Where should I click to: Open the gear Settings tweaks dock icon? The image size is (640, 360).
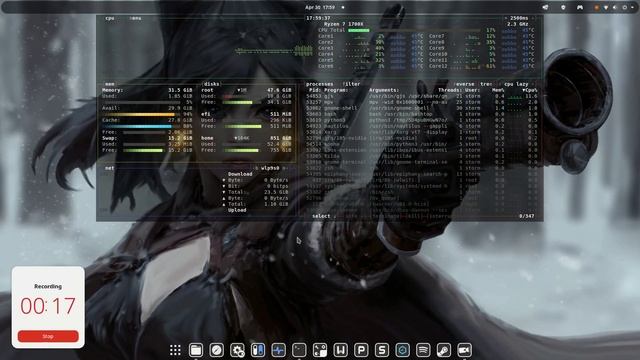[x=237, y=350]
